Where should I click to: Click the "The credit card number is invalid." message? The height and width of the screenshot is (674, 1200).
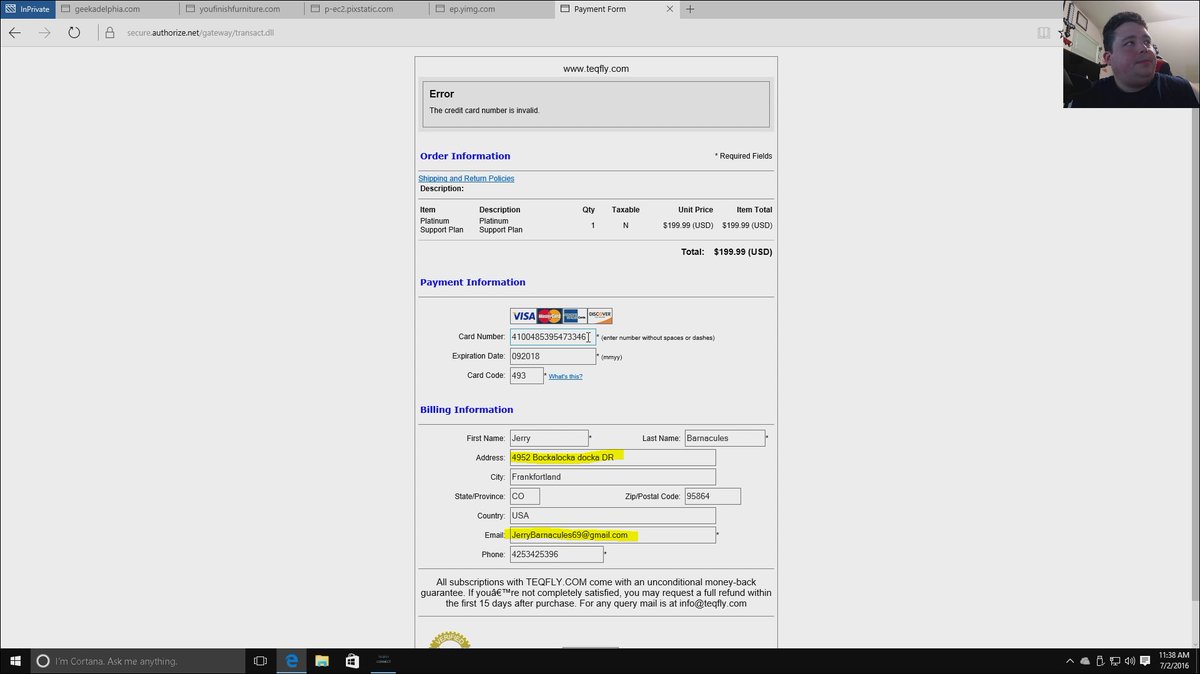coord(484,110)
